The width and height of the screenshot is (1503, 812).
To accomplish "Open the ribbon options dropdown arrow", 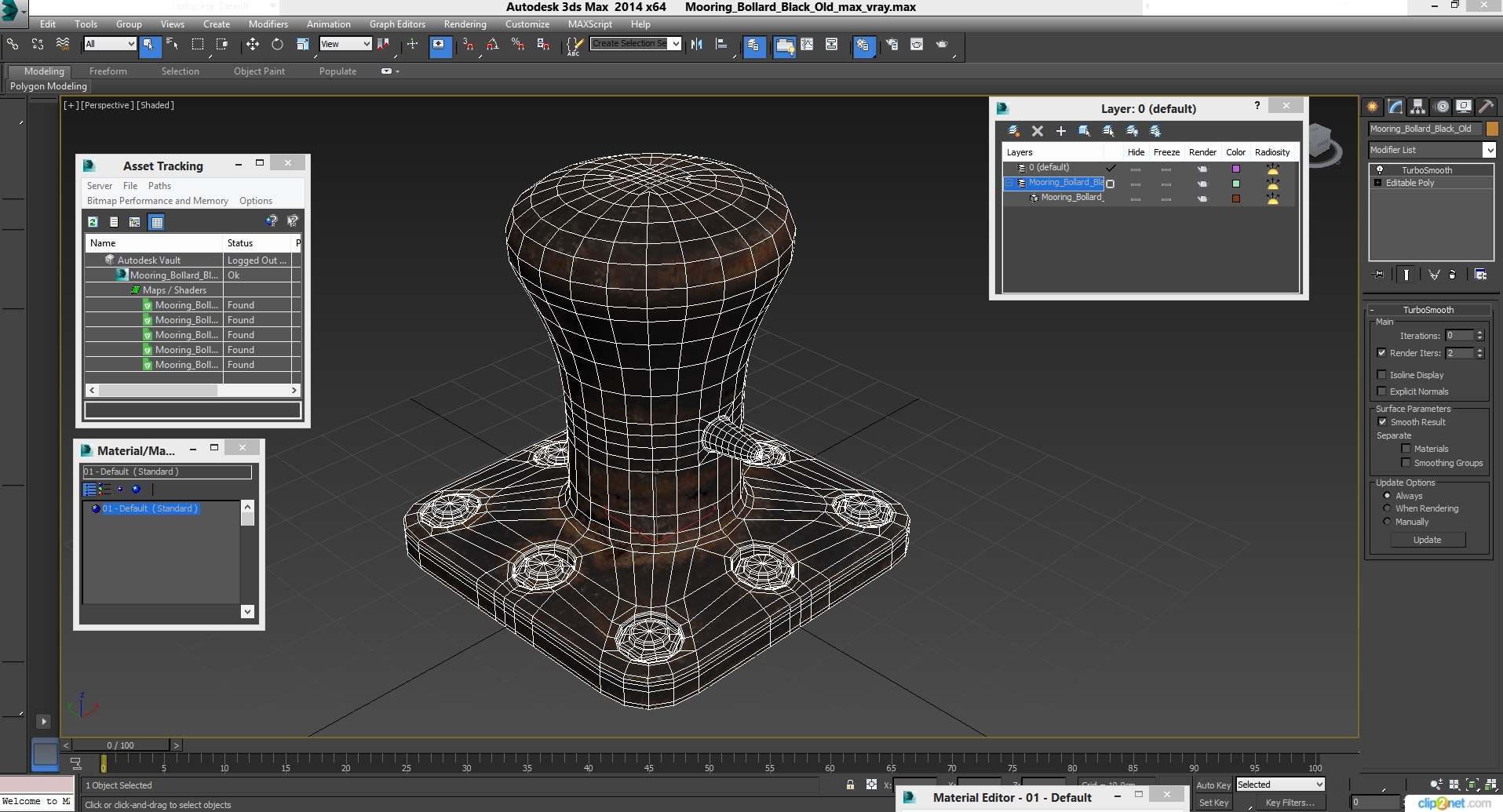I will (397, 71).
